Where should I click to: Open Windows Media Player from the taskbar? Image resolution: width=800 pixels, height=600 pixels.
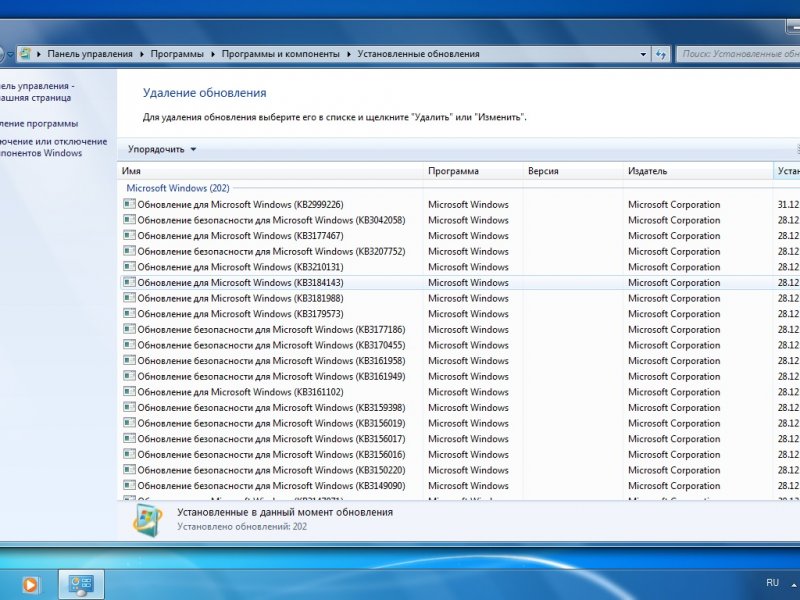(x=31, y=585)
